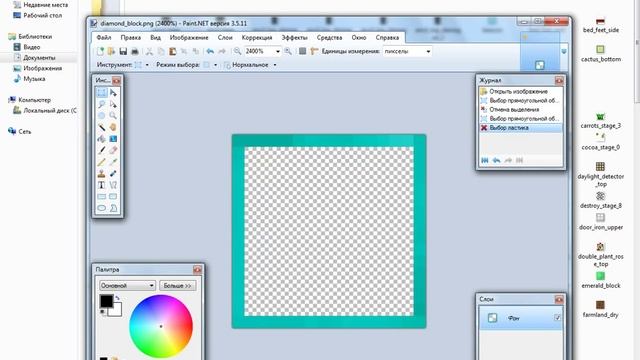Toggle the rulers toolbar icon
The image size is (640, 360).
tap(314, 51)
